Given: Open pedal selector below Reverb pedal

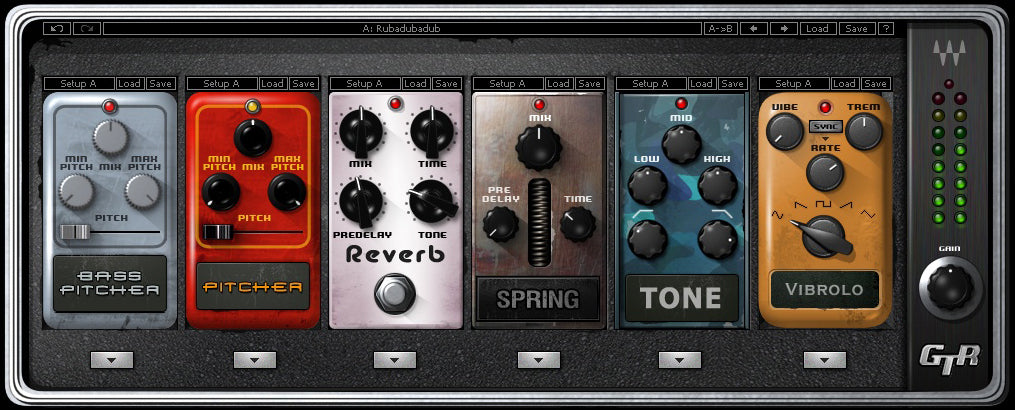Looking at the screenshot, I should (395, 360).
